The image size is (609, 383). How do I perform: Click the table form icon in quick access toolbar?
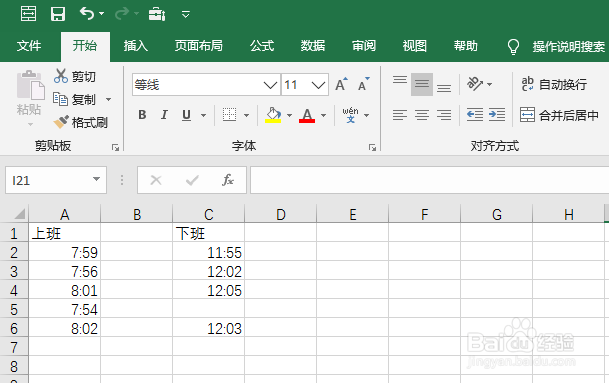(28, 14)
